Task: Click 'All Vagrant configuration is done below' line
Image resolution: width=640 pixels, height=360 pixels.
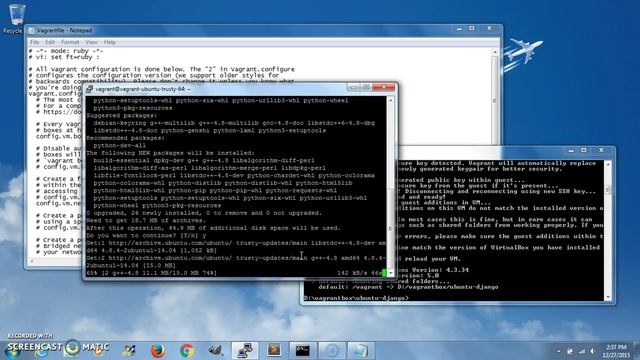Action: click(x=162, y=69)
